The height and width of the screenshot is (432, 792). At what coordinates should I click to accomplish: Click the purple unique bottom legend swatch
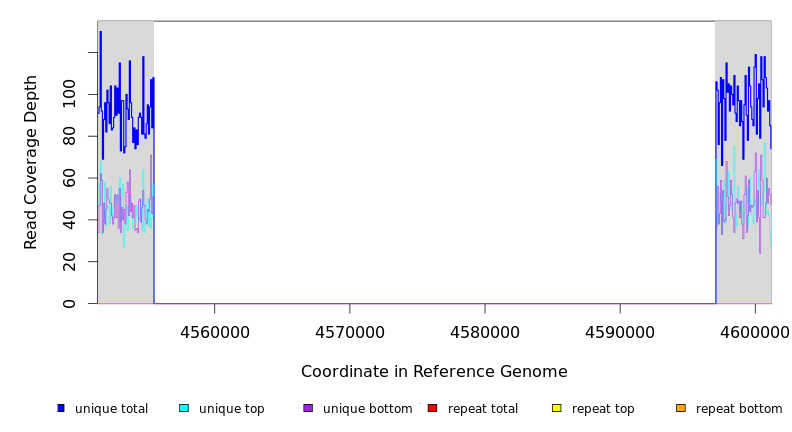coord(308,408)
